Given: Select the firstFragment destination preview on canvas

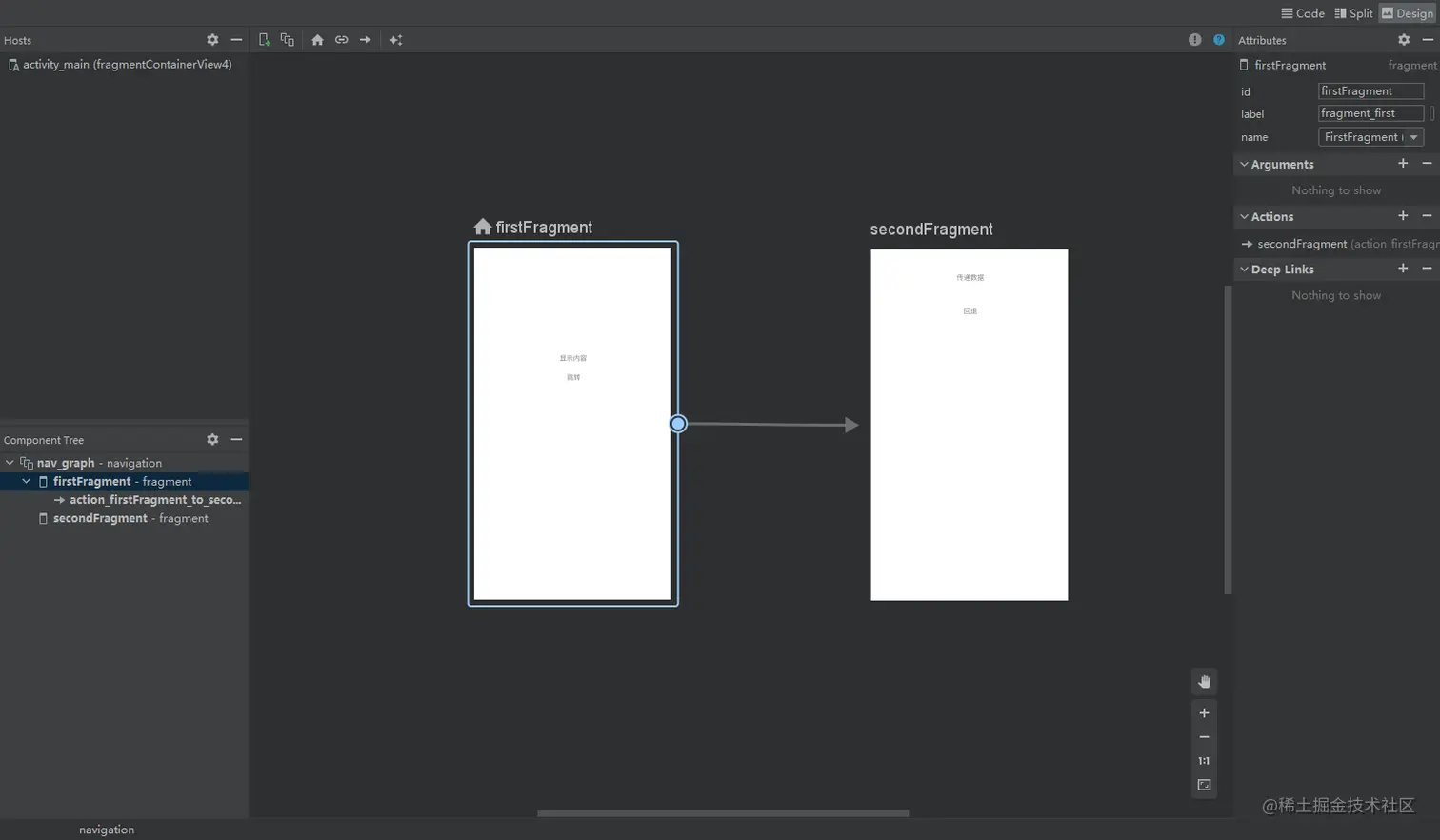Looking at the screenshot, I should click(572, 424).
